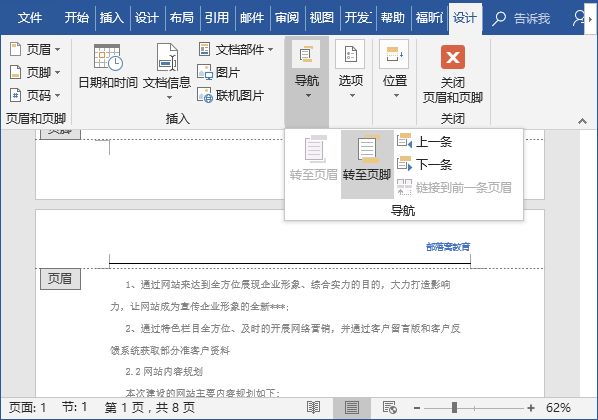Click 链接到前一条页眉 link to previous

pos(454,187)
